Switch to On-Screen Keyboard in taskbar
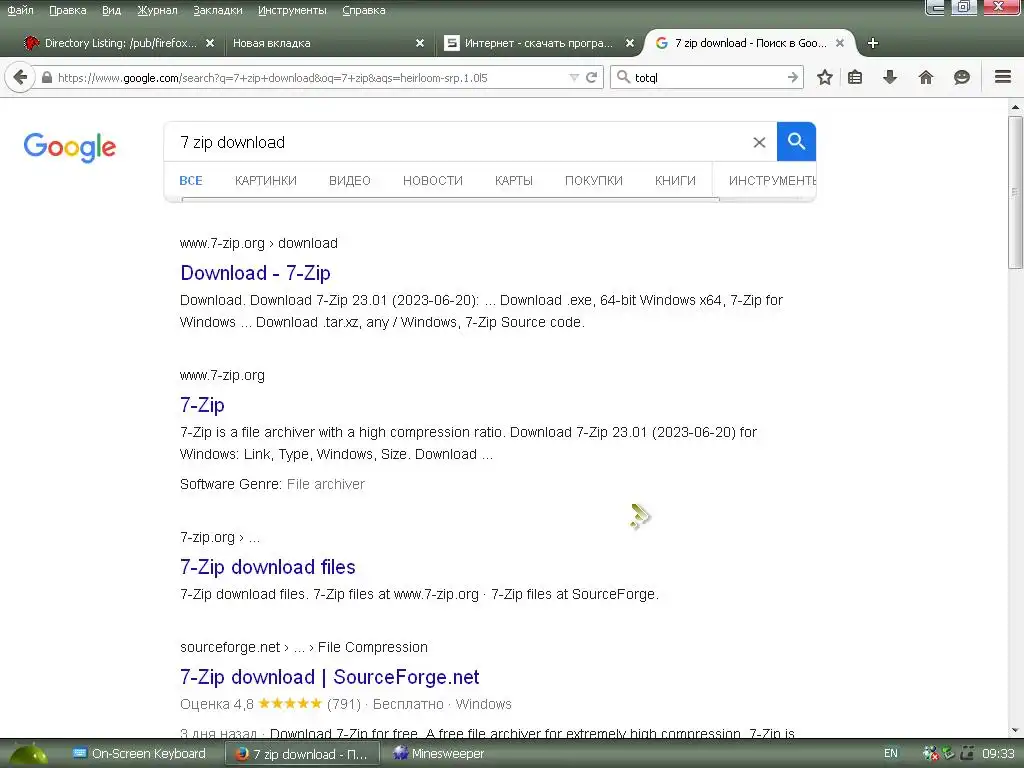Image resolution: width=1024 pixels, height=768 pixels. pyautogui.click(x=139, y=754)
